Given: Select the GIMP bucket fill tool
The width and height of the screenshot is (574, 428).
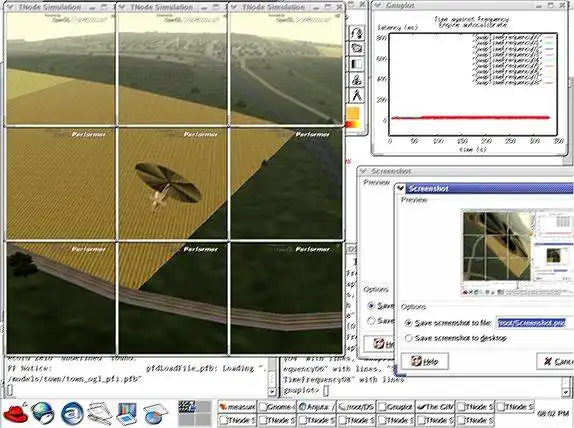Looking at the screenshot, I should click(357, 48).
